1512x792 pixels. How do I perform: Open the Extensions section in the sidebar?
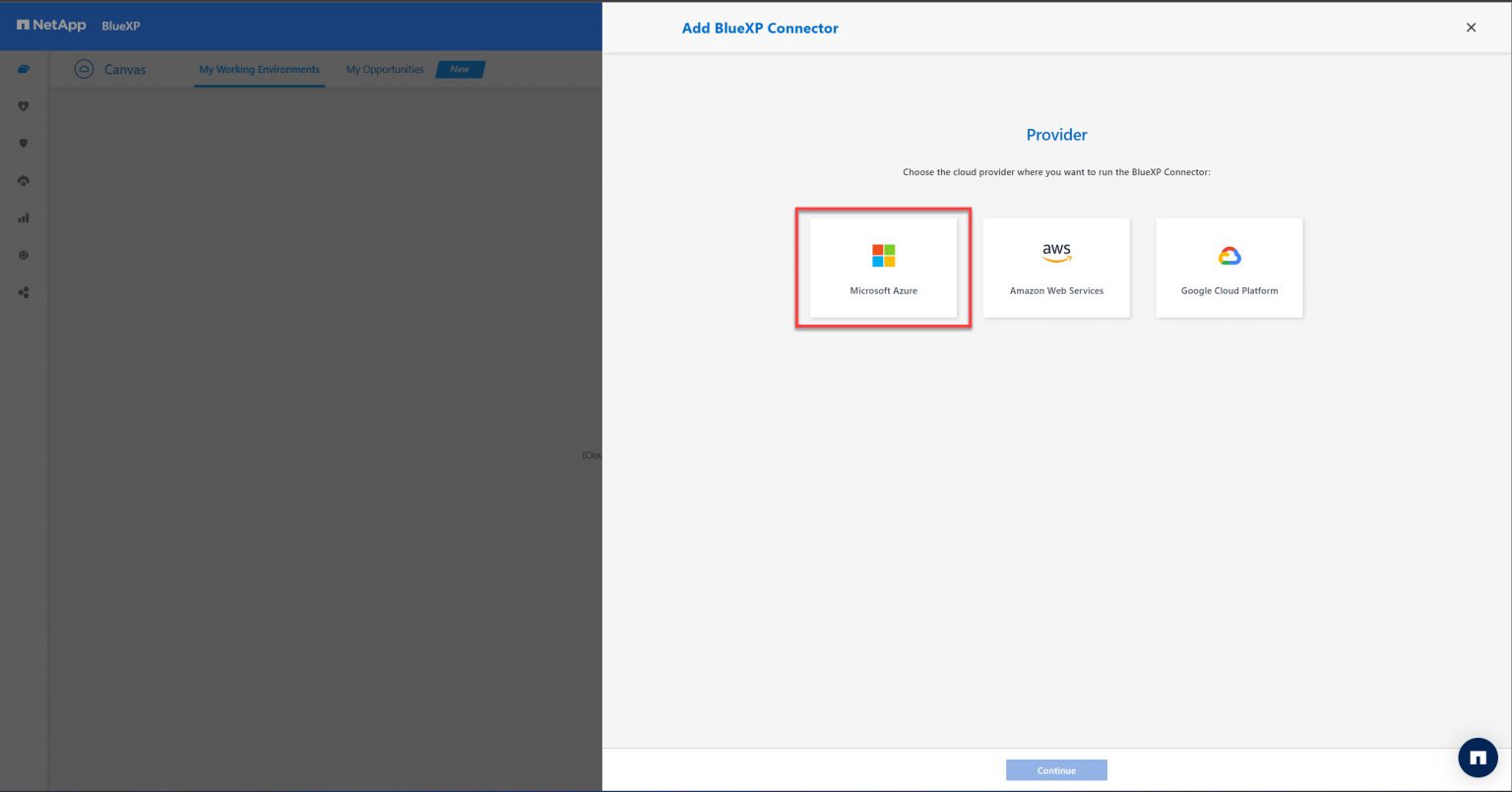tap(23, 292)
